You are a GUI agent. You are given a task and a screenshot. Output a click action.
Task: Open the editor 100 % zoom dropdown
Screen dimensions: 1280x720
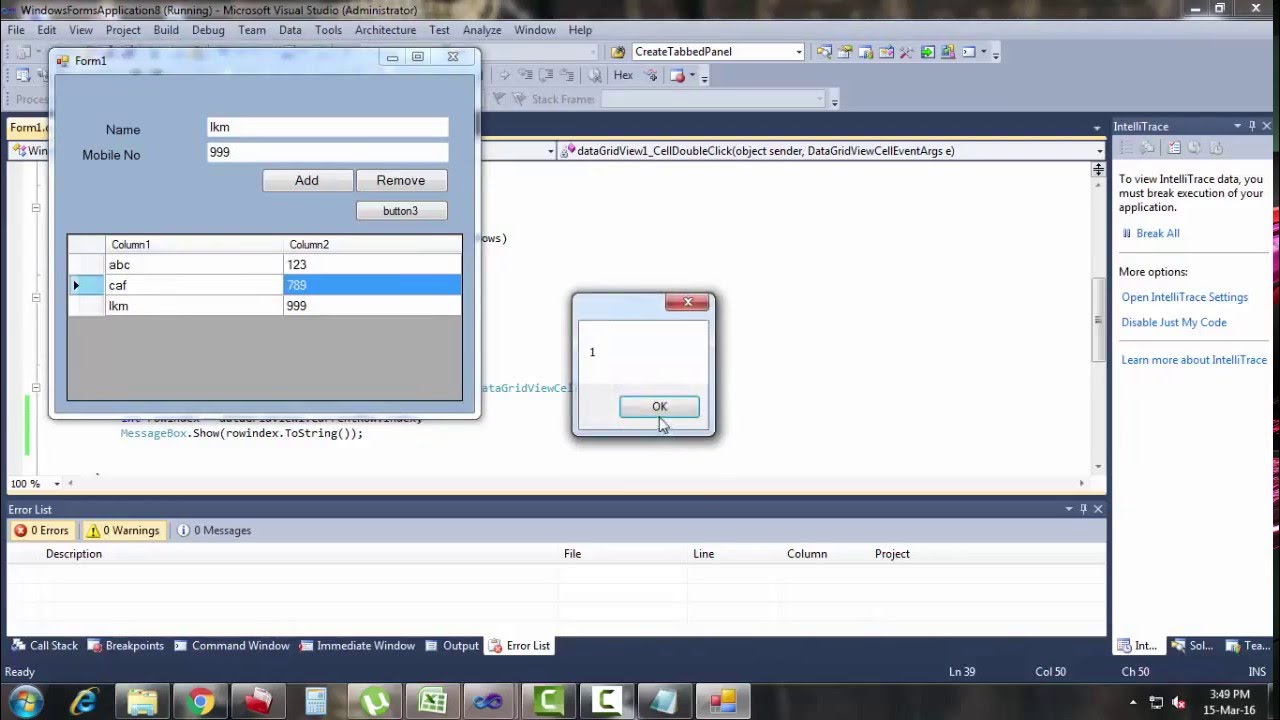(x=57, y=484)
